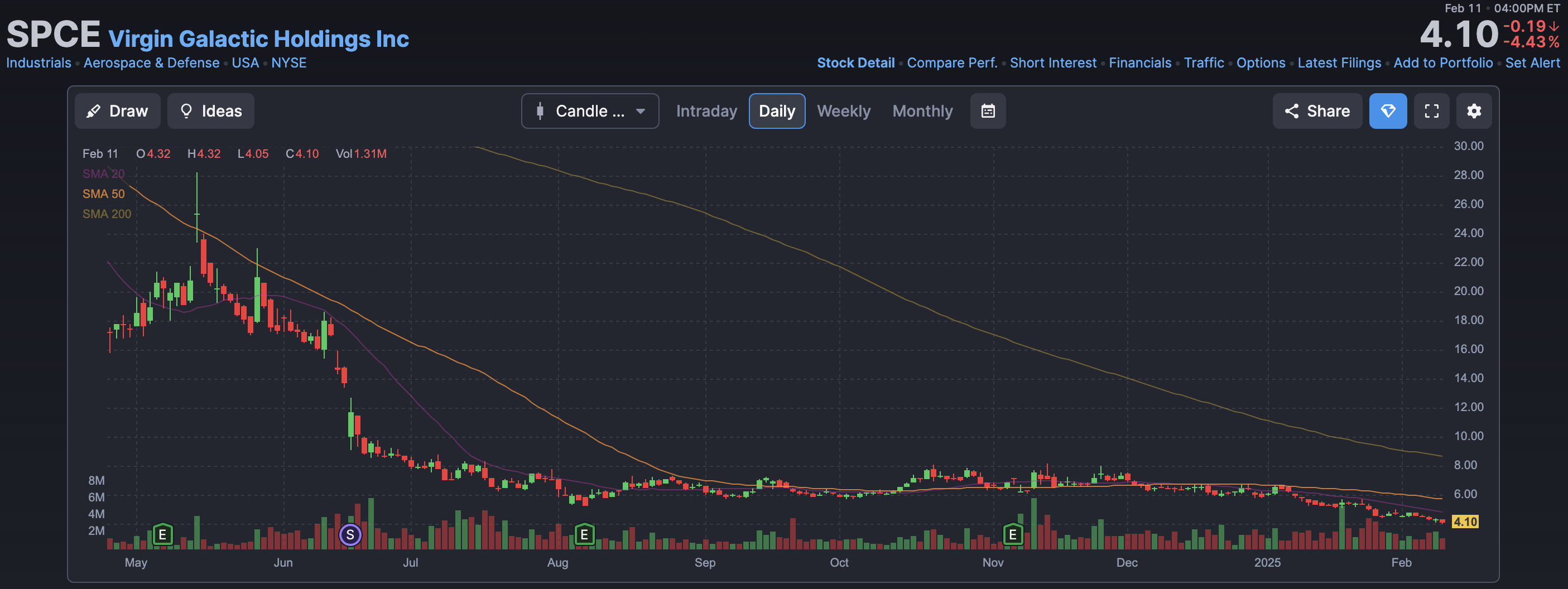This screenshot has width=1568, height=589.
Task: Open the Aerospace & Defense industry link
Action: pos(151,62)
